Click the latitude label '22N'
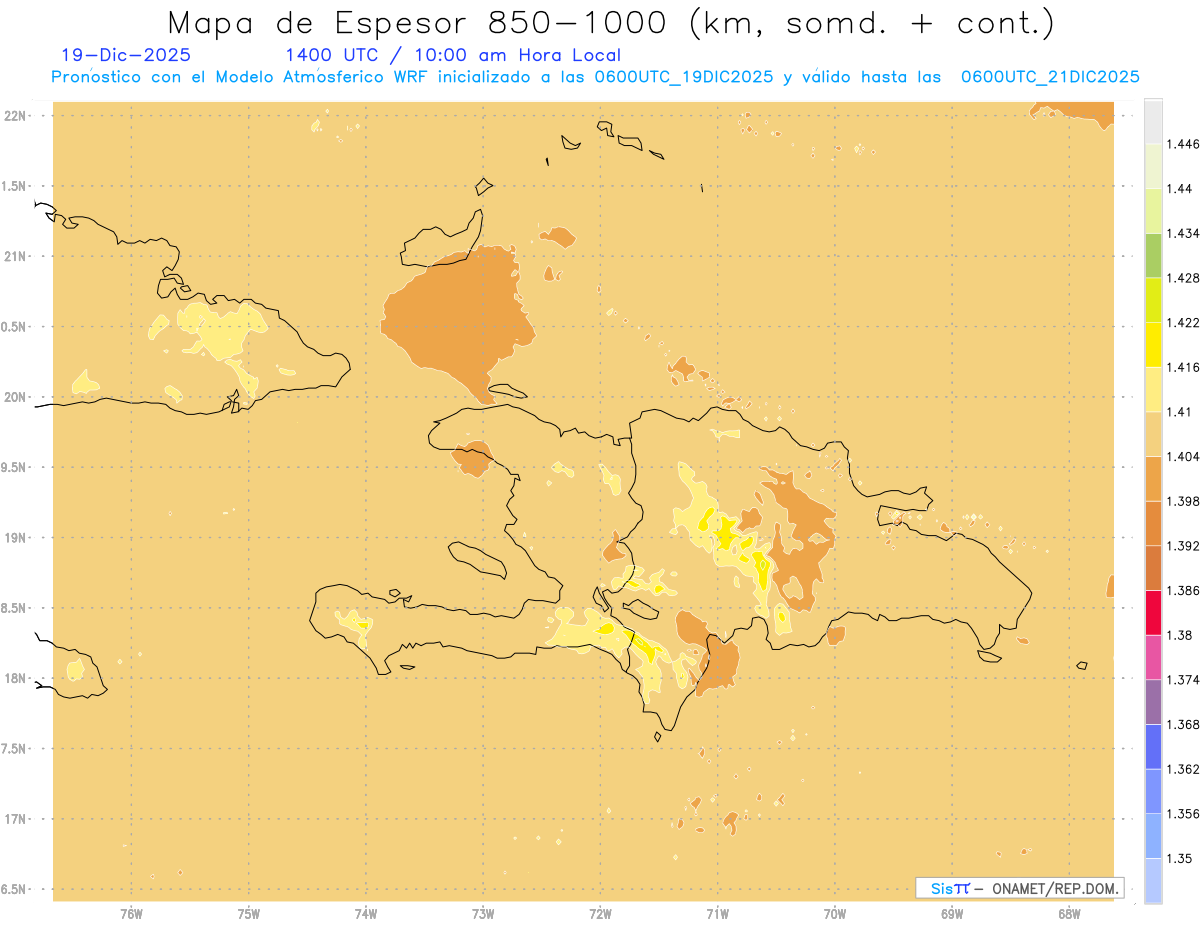Image resolution: width=1200 pixels, height=927 pixels. tap(15, 116)
